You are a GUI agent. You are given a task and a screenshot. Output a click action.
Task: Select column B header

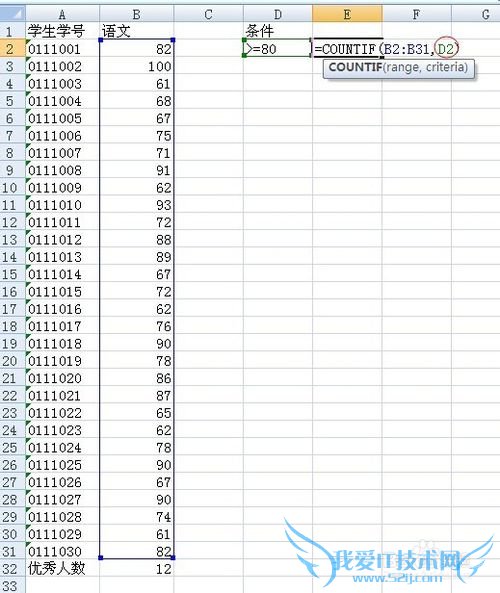pyautogui.click(x=137, y=14)
